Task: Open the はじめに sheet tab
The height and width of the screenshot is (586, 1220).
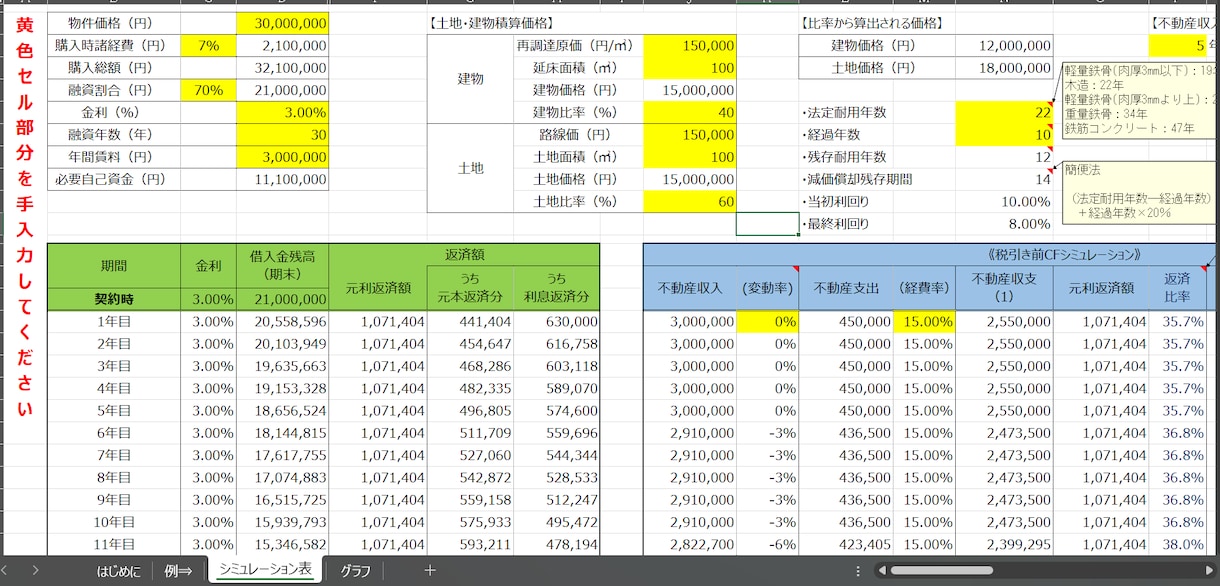Action: (118, 570)
